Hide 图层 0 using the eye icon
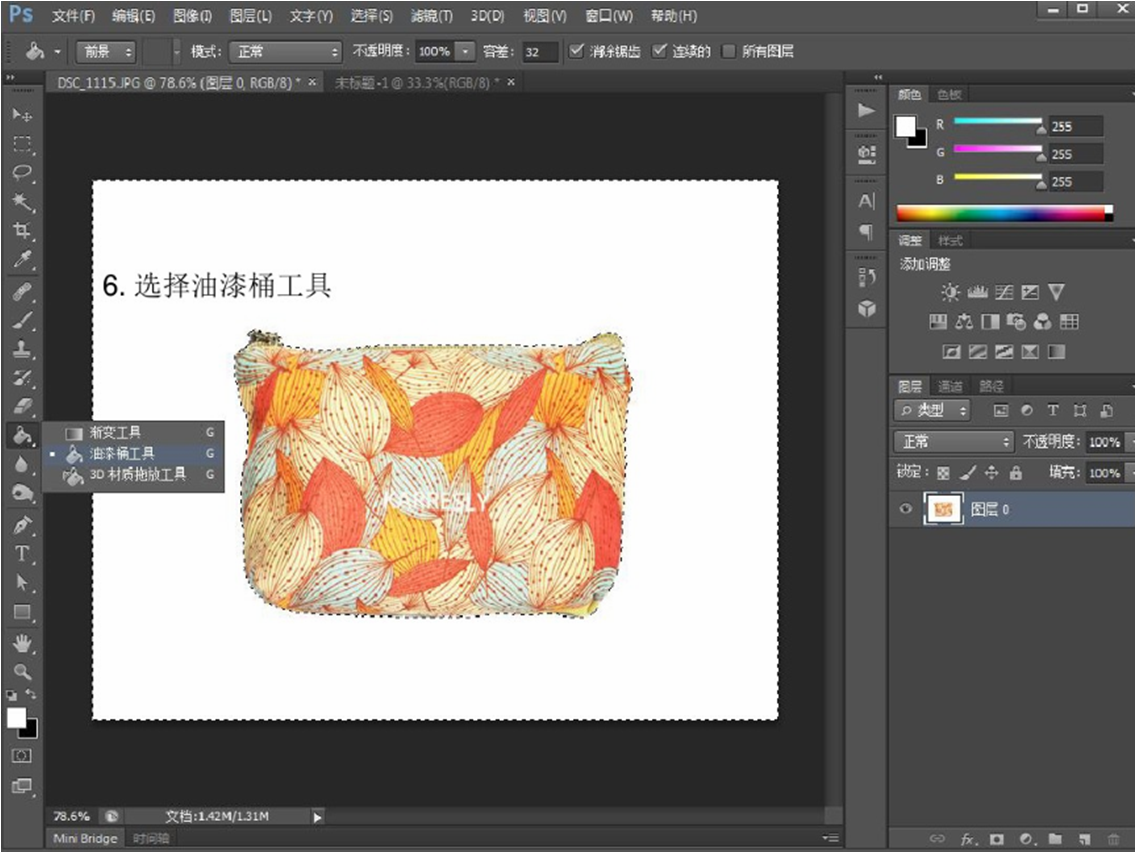1136x853 pixels. coord(906,509)
